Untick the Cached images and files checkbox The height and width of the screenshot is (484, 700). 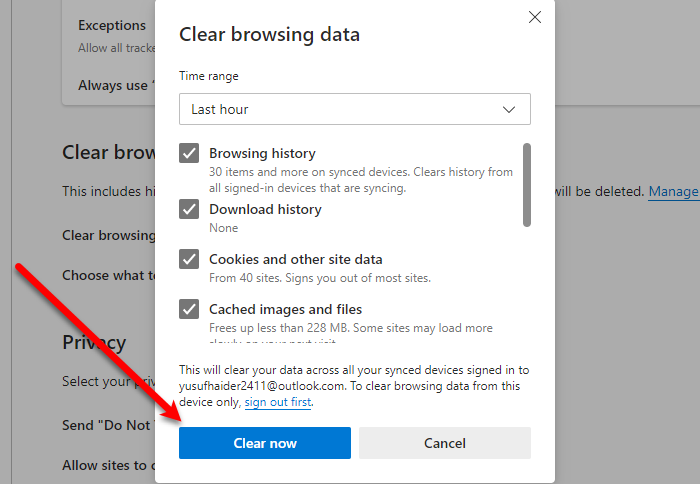pyautogui.click(x=190, y=310)
